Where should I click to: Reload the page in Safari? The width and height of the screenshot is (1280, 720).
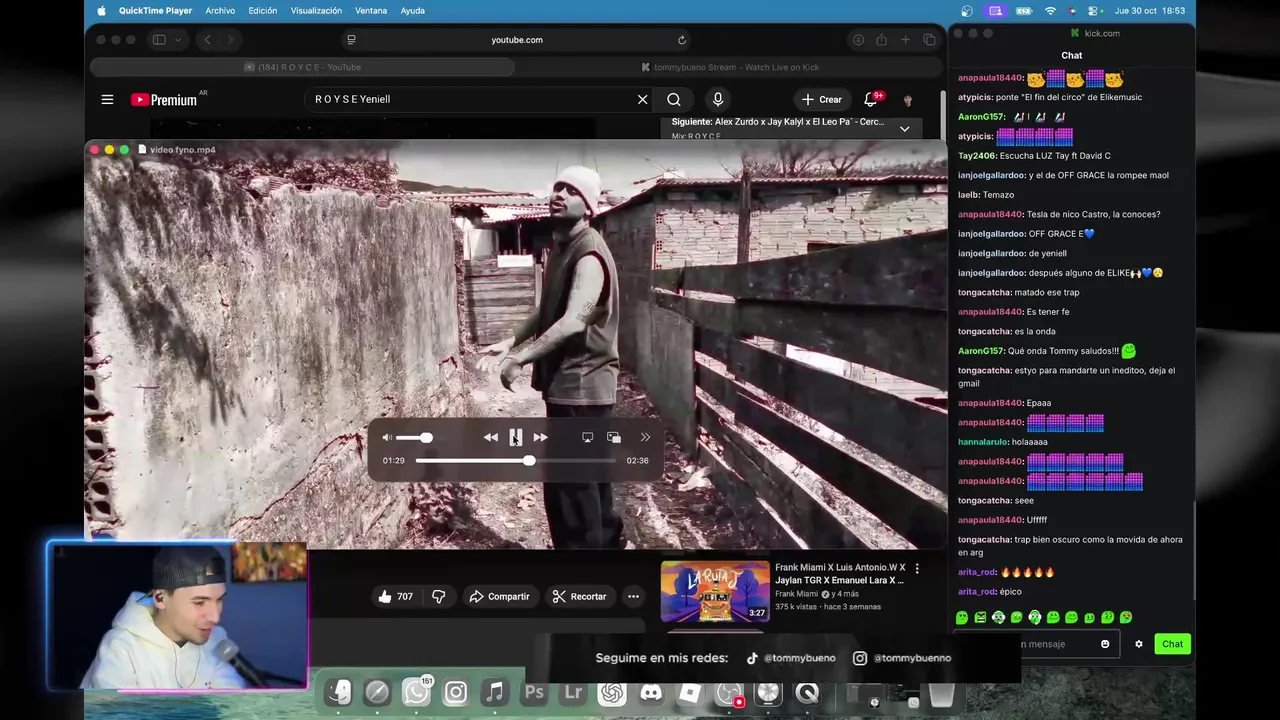tap(682, 40)
